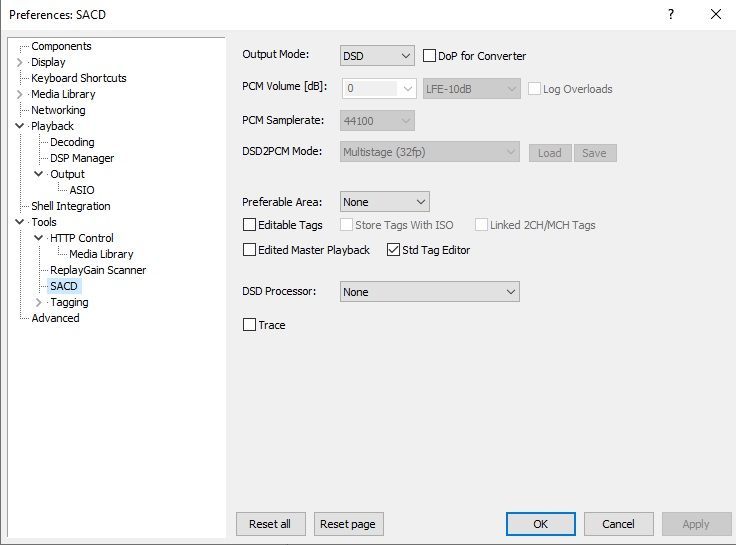Screen dimensions: 736x545
Task: Collapse the HTTP Control node
Action: click(x=38, y=238)
